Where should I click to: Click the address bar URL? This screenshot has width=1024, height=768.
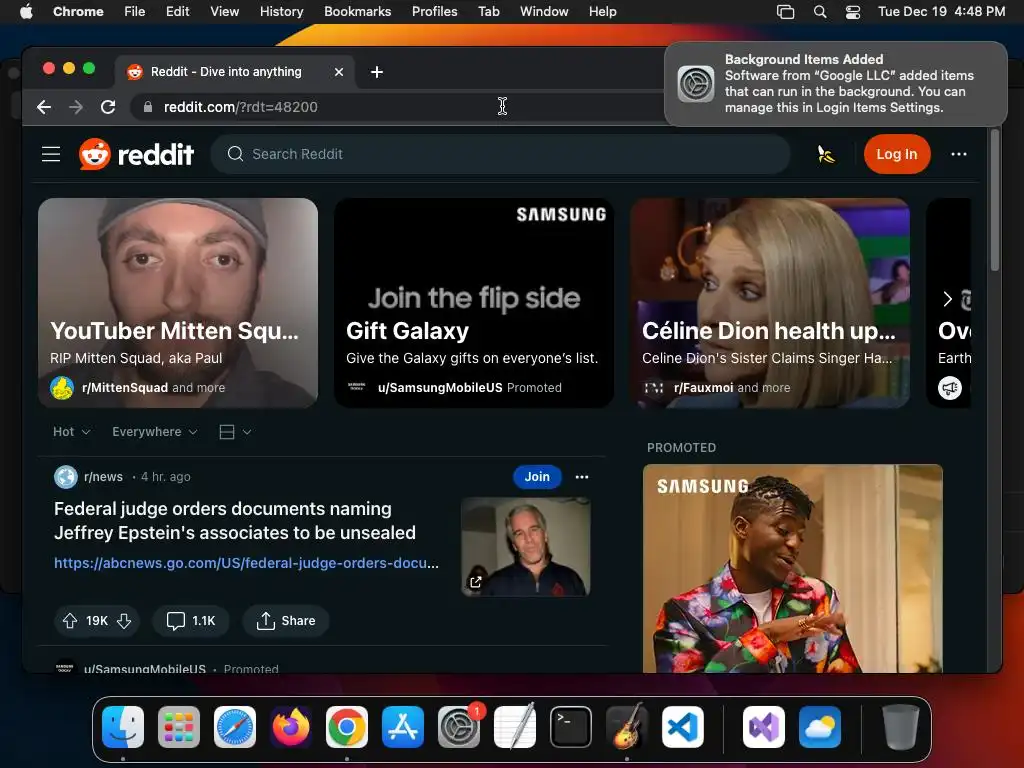pos(240,107)
